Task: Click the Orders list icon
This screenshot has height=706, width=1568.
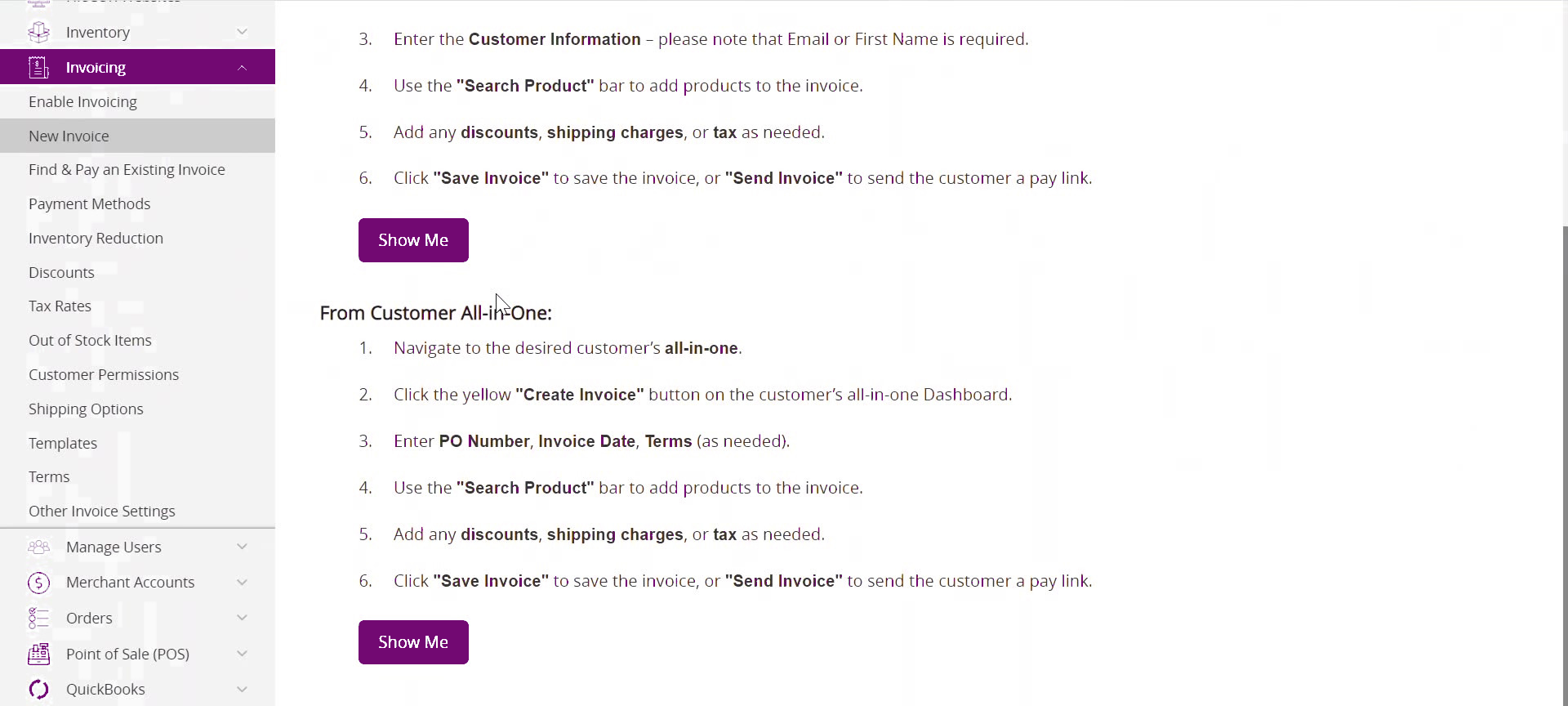Action: (x=38, y=618)
